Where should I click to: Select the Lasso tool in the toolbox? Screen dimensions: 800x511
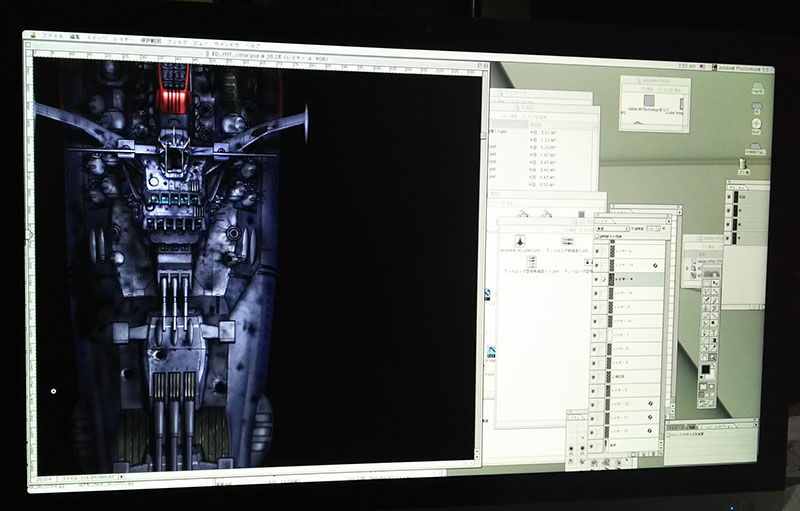click(707, 292)
